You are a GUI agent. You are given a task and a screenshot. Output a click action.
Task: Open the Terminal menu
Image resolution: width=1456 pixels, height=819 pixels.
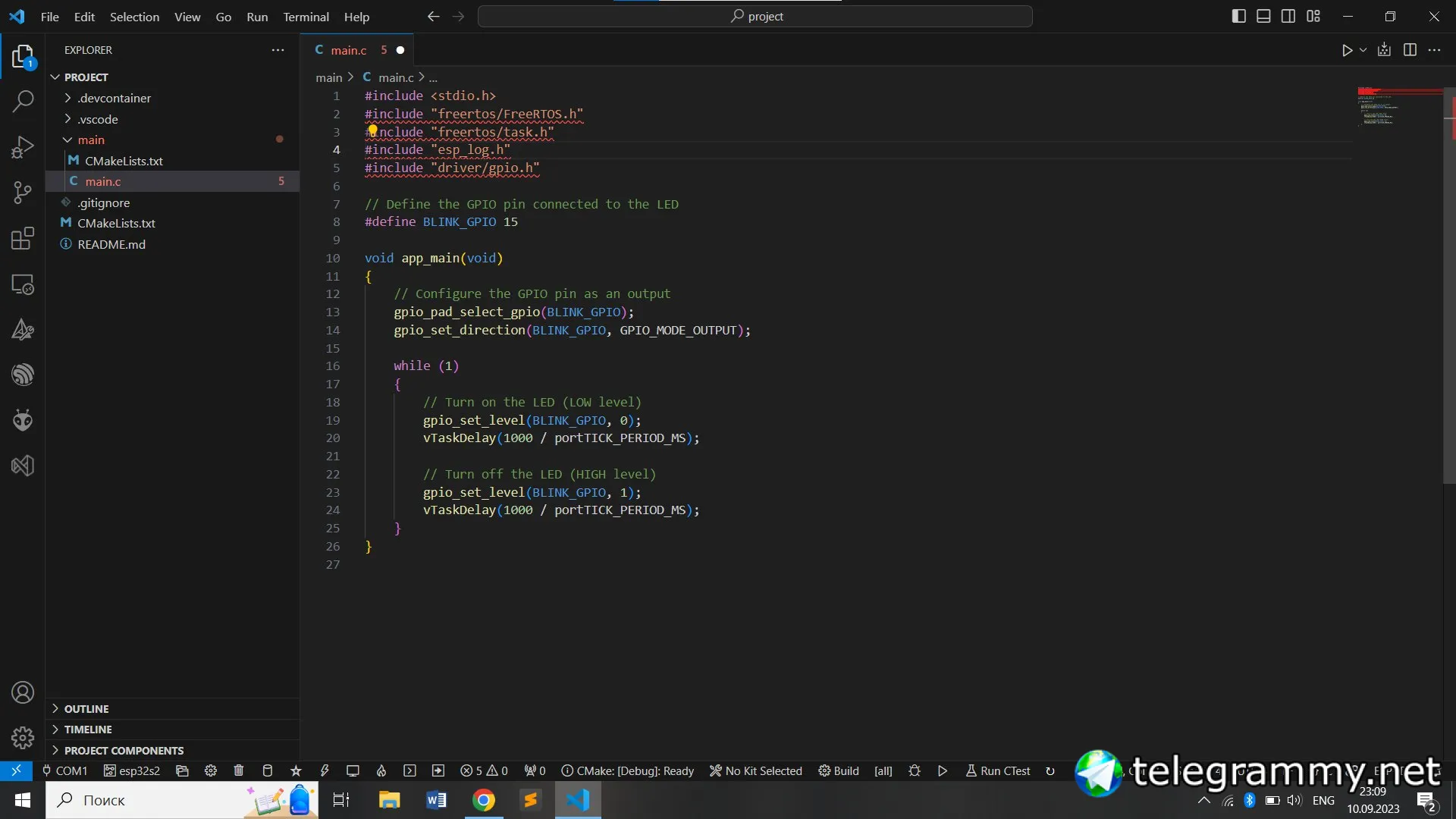coord(306,17)
